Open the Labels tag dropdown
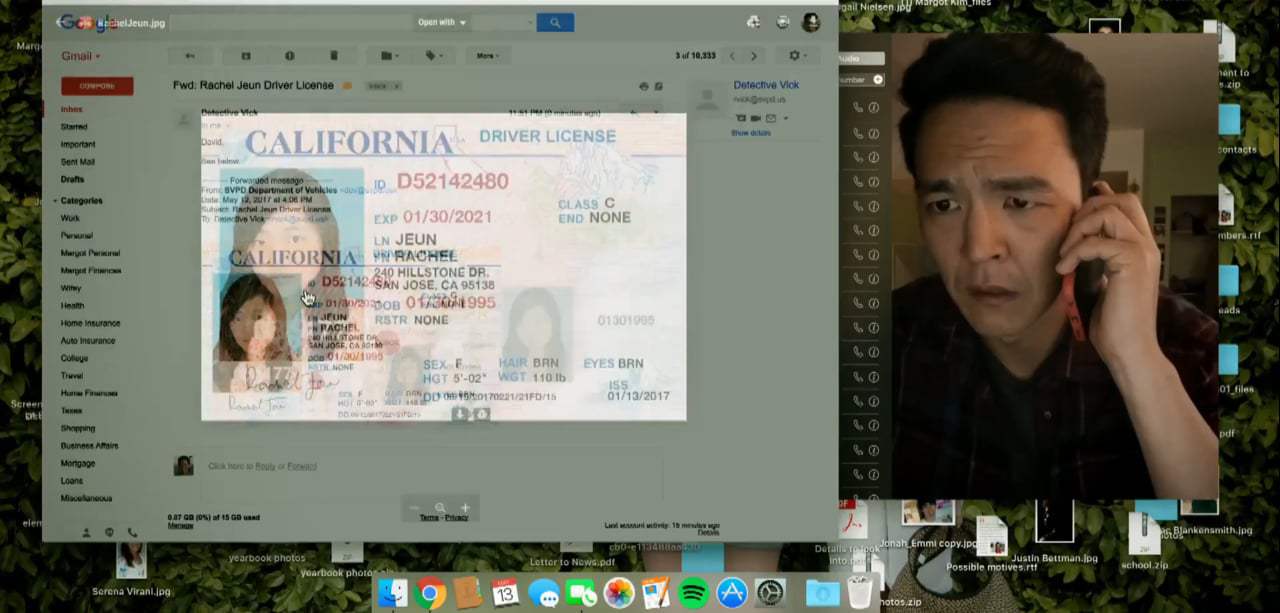This screenshot has width=1280, height=613. 435,56
